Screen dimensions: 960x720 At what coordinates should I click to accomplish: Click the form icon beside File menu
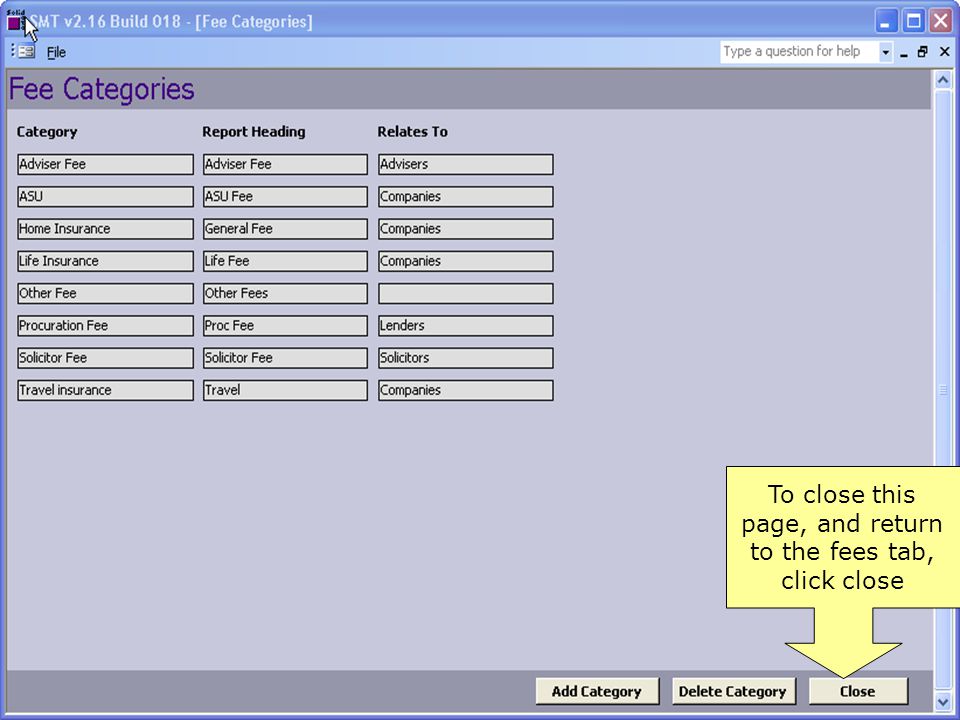[26, 52]
